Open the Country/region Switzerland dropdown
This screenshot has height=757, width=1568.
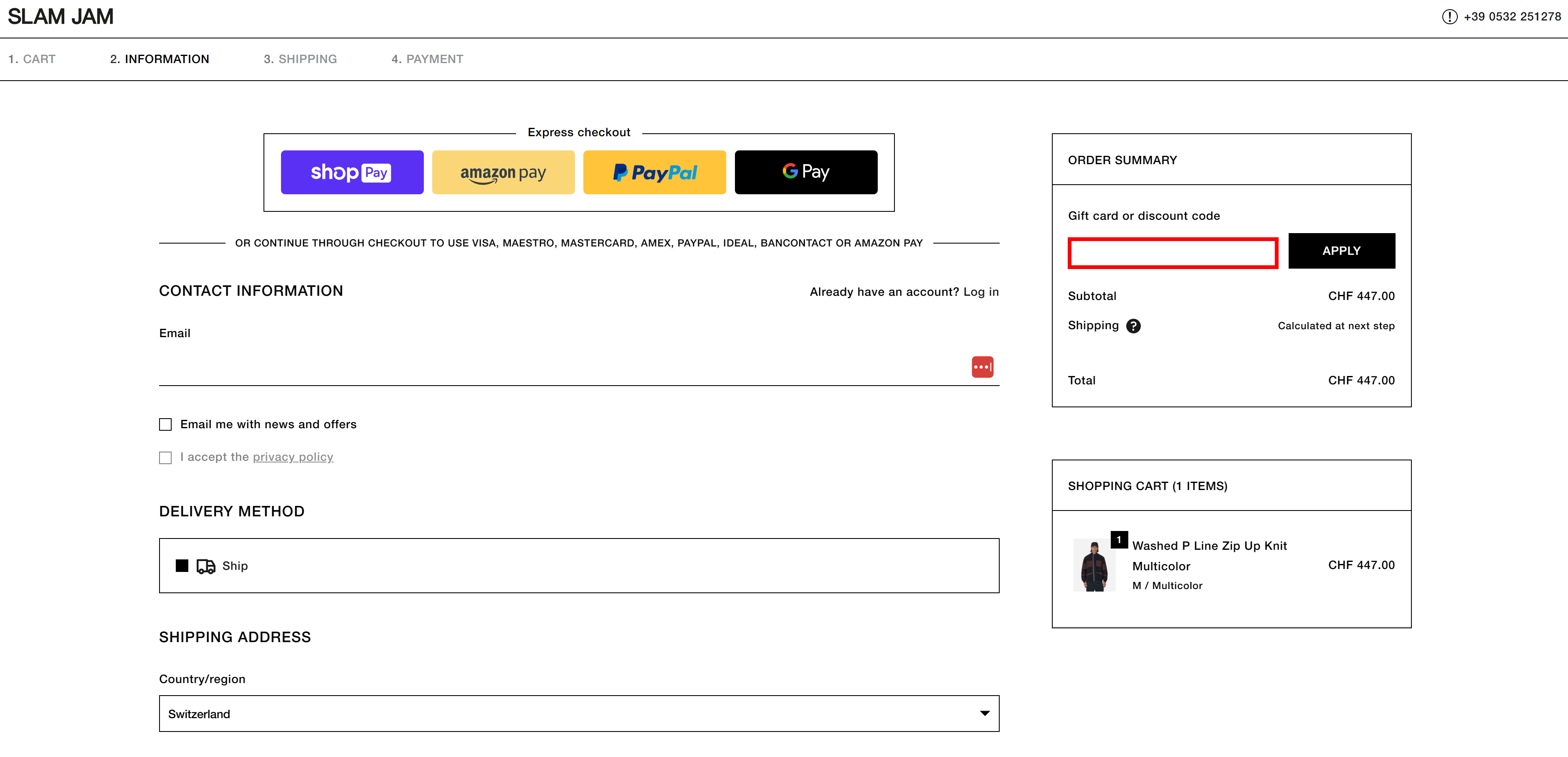click(x=579, y=714)
